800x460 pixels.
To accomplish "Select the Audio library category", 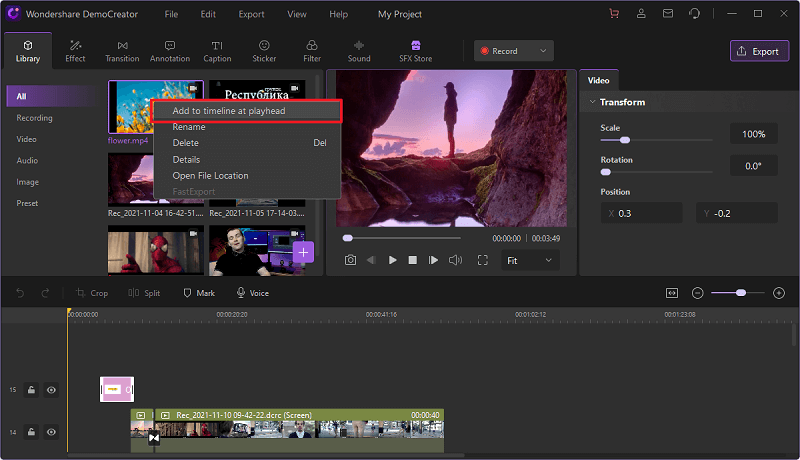I will click(x=27, y=161).
